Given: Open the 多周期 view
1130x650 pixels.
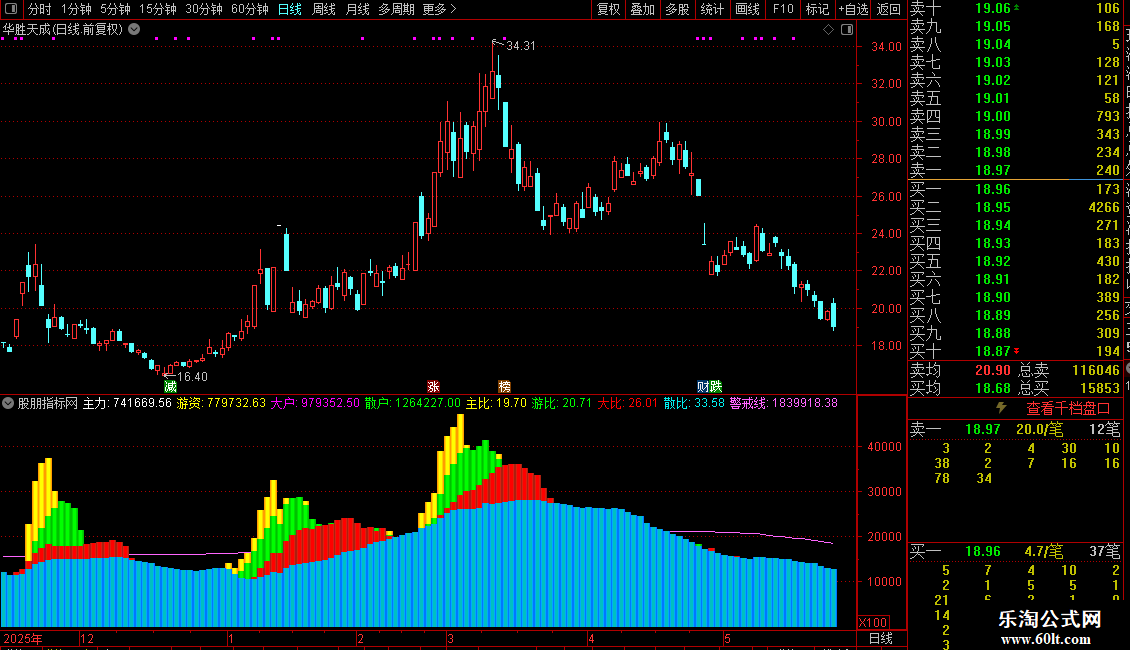Looking at the screenshot, I should [x=396, y=9].
